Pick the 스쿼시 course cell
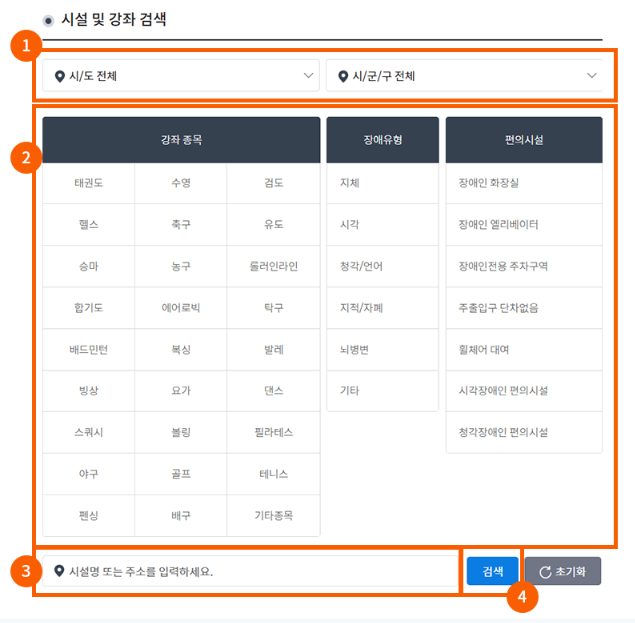 (89, 433)
